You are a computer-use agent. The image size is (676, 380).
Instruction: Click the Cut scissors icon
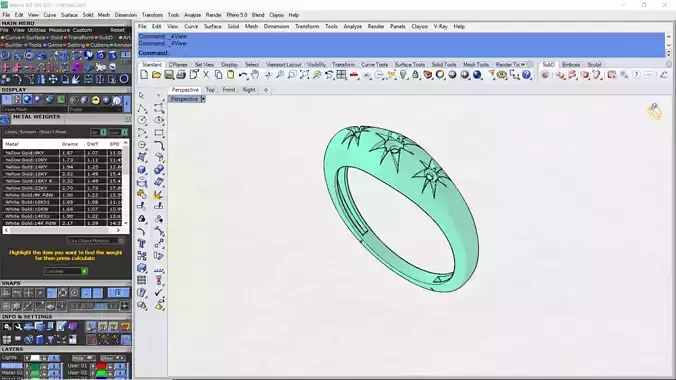pos(206,75)
